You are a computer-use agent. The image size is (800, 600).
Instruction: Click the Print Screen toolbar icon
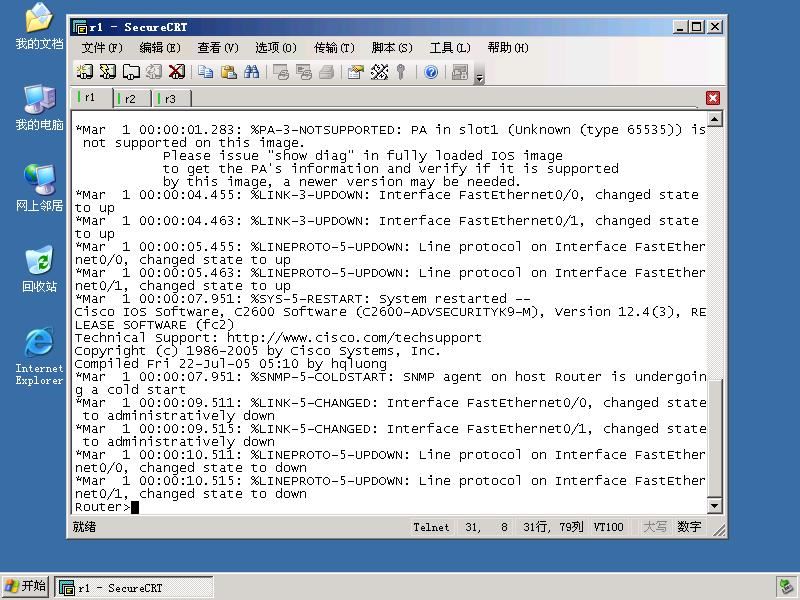281,72
